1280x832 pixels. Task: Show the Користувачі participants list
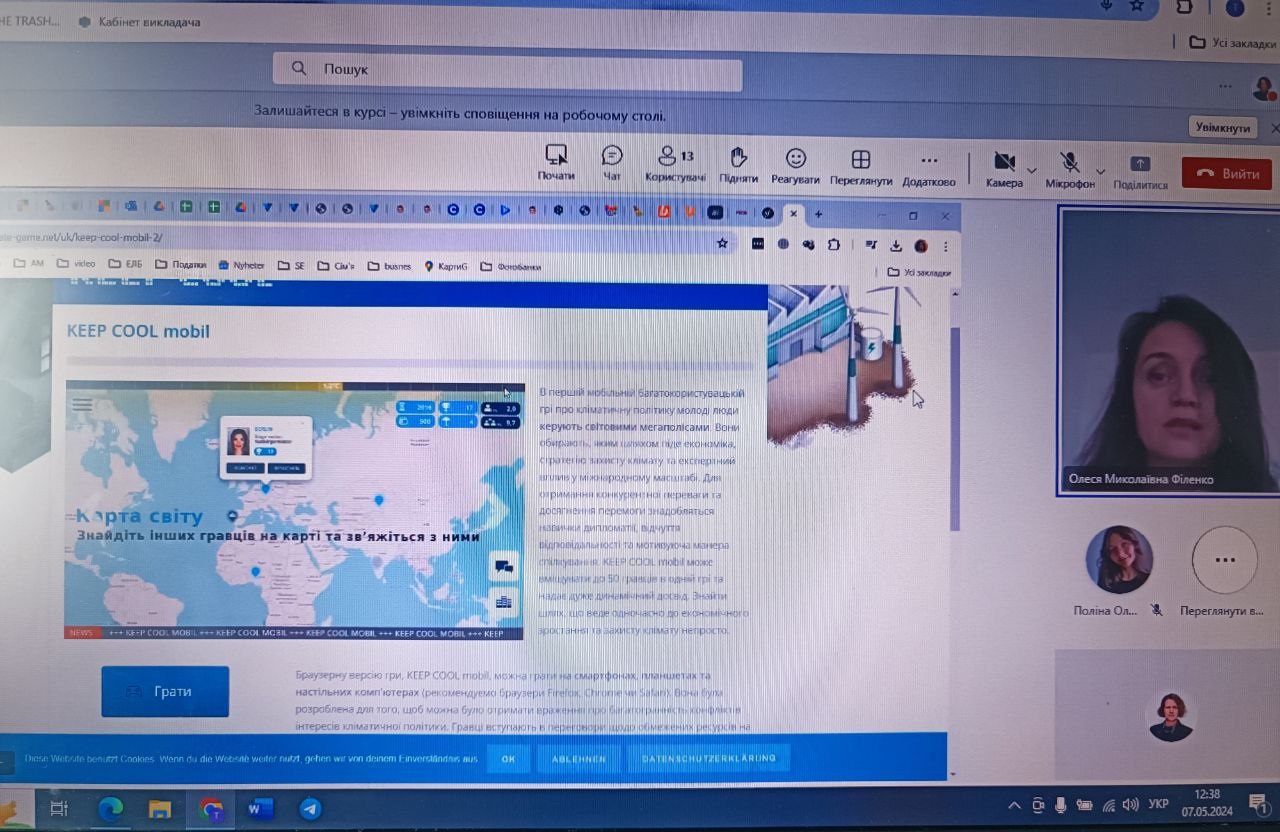point(675,164)
